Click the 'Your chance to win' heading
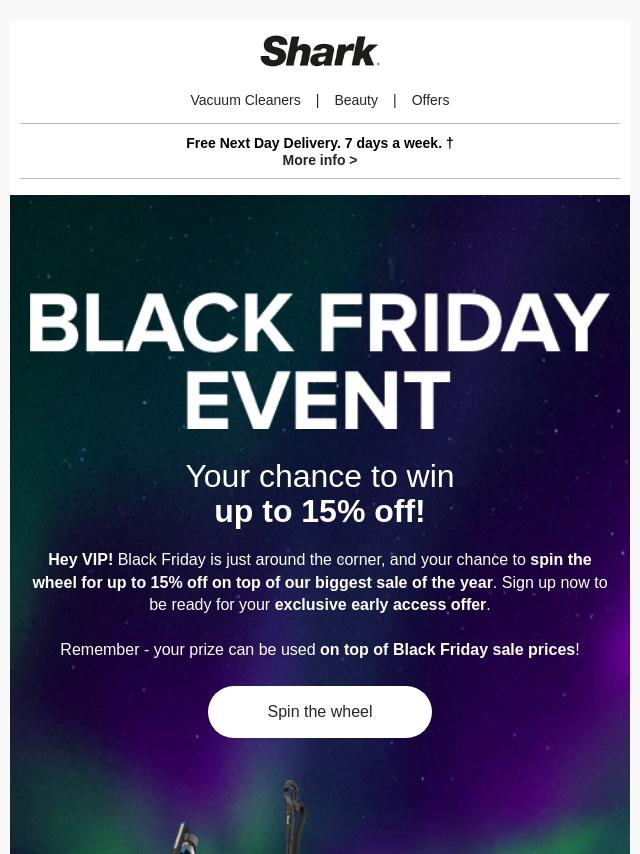Screen dimensions: 640x854 pyautogui.click(x=319, y=476)
